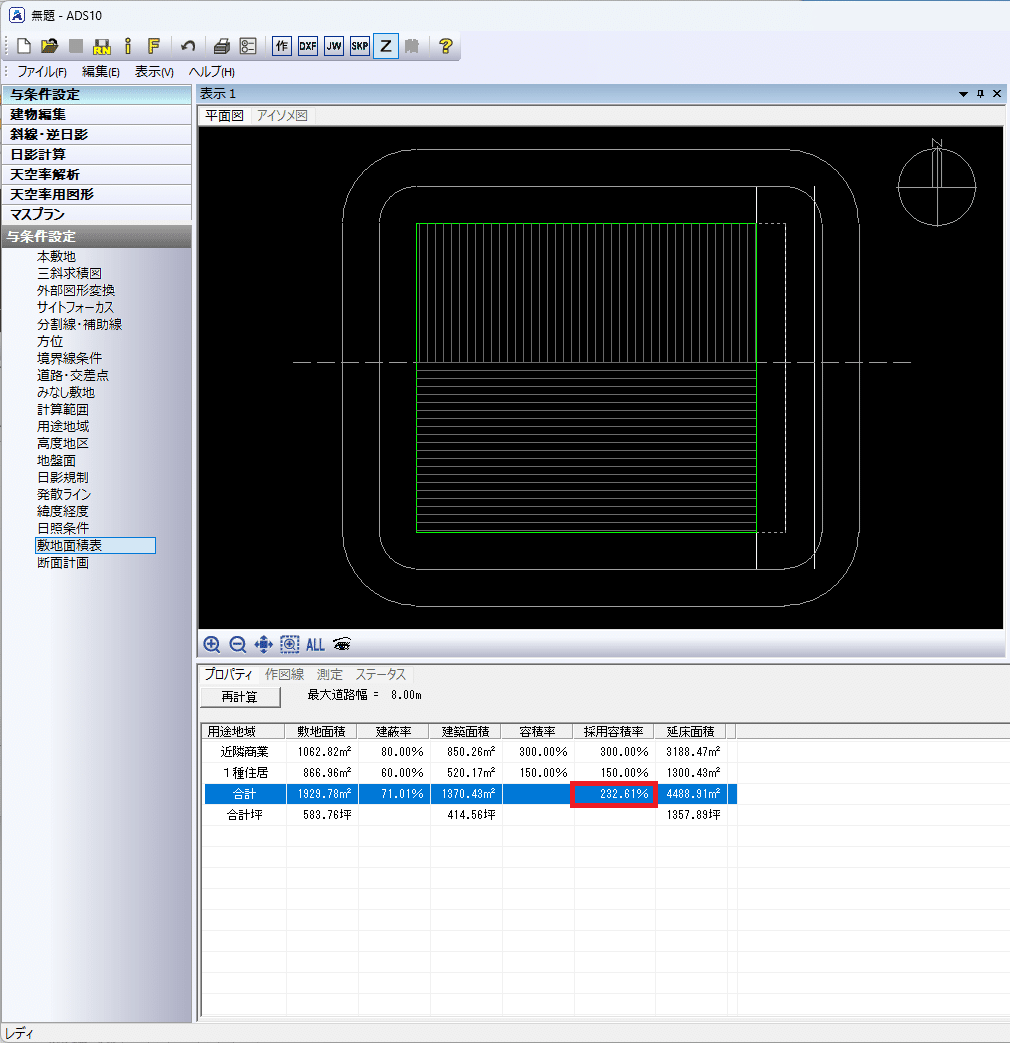Open the options list settings icon

pyautogui.click(x=248, y=46)
